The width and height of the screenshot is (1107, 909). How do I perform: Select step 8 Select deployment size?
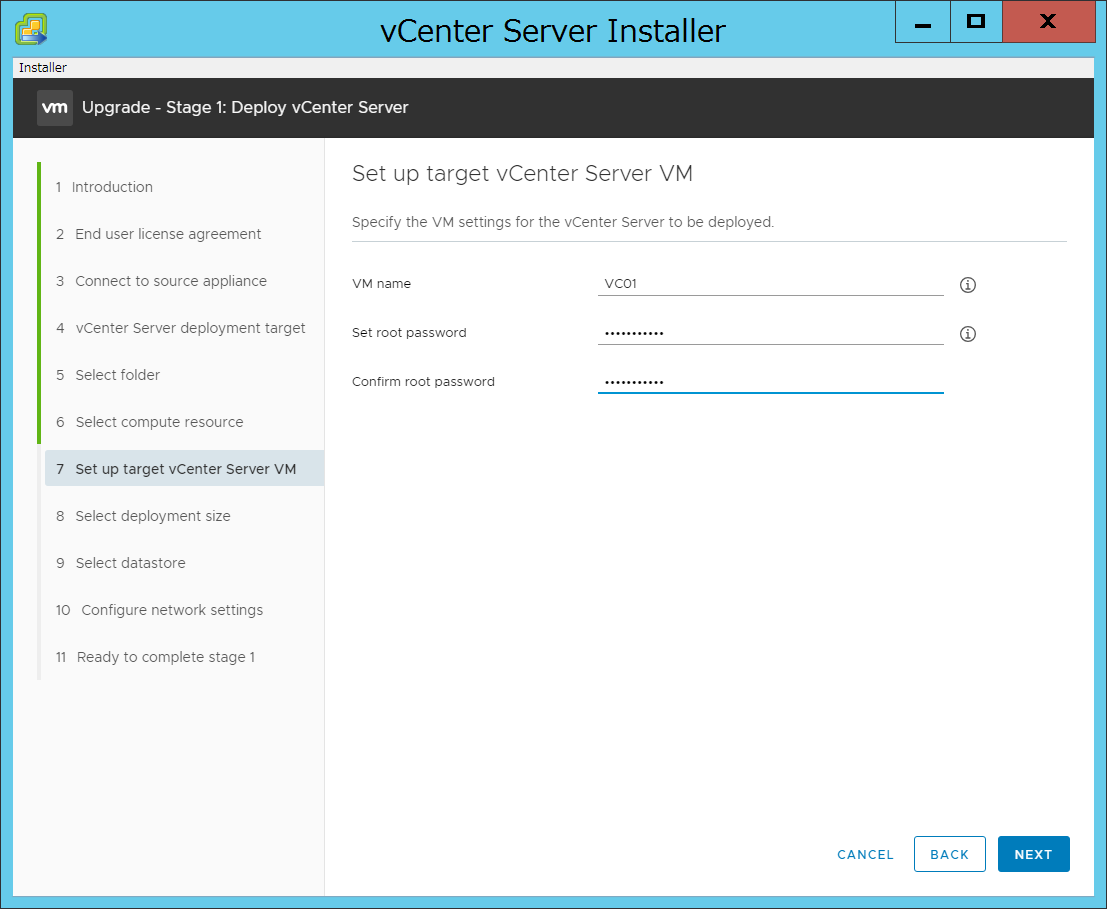coord(143,516)
